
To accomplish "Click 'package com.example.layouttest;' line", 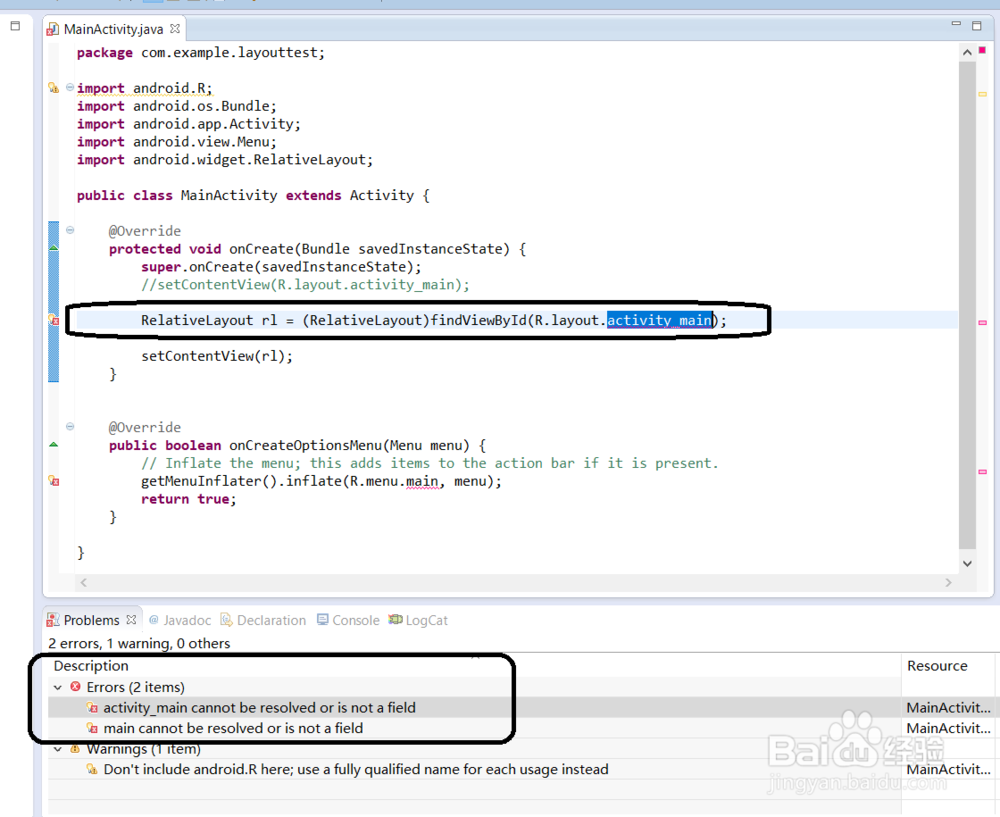I will tap(201, 52).
